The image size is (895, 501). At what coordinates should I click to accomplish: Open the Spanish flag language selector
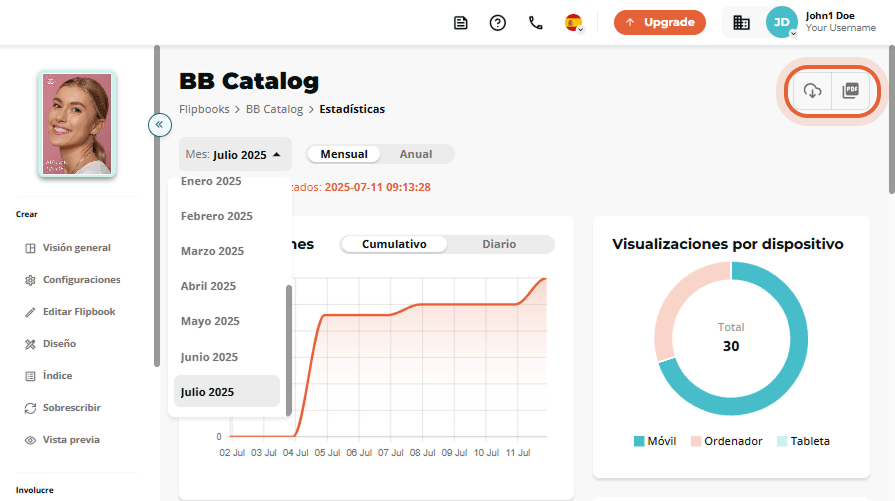click(574, 23)
